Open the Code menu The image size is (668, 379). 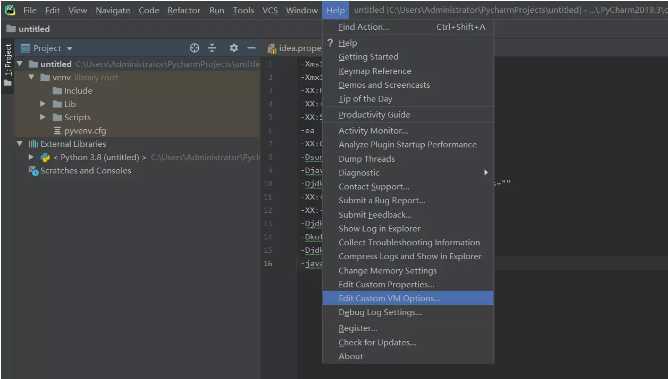(x=149, y=10)
